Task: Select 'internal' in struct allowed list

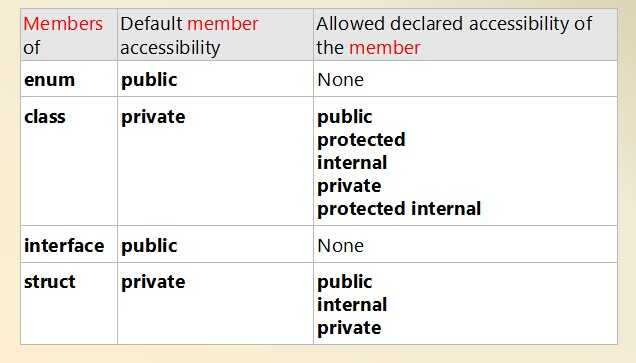Action: 352,305
